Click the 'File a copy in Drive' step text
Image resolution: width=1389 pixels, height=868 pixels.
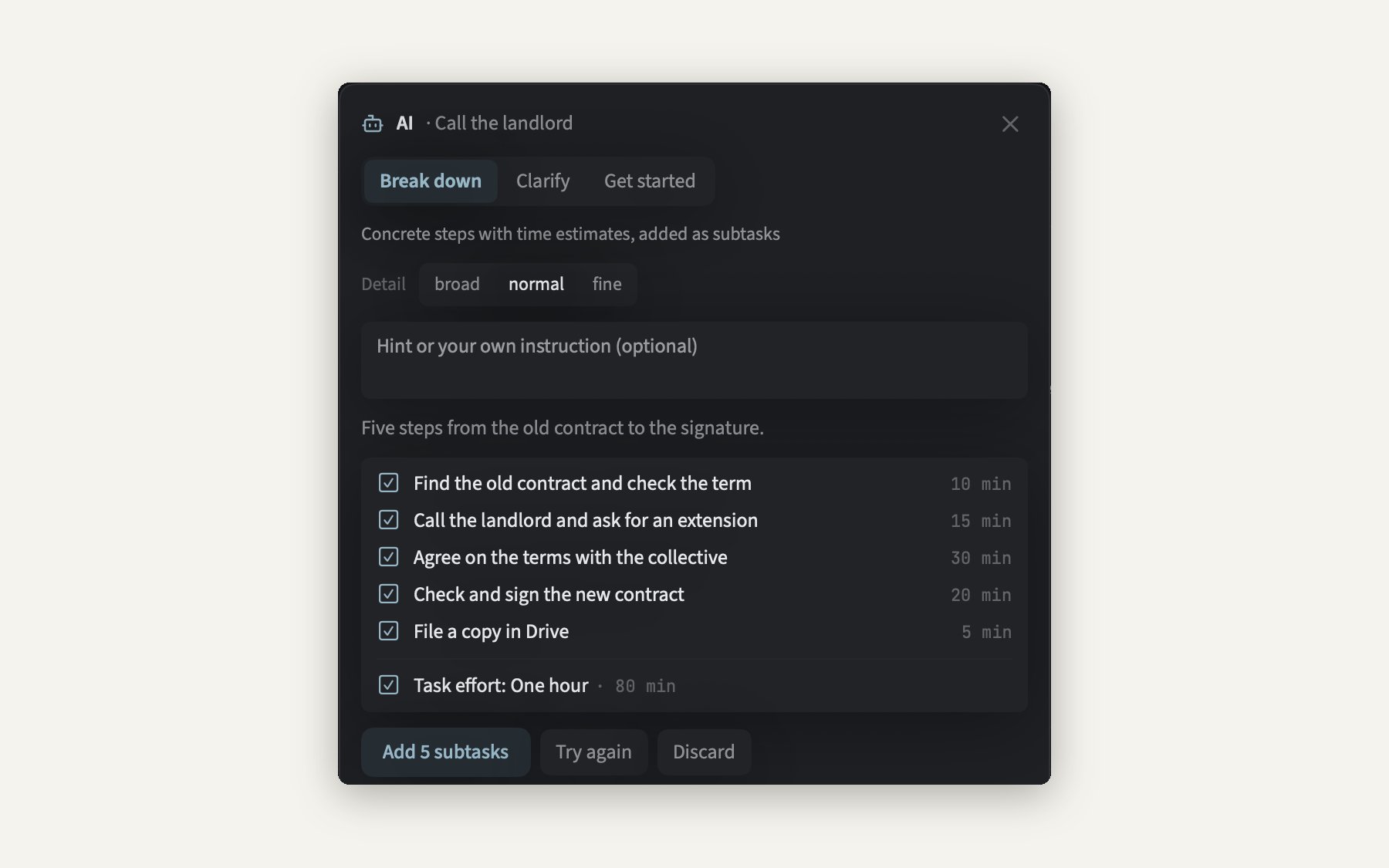point(491,631)
